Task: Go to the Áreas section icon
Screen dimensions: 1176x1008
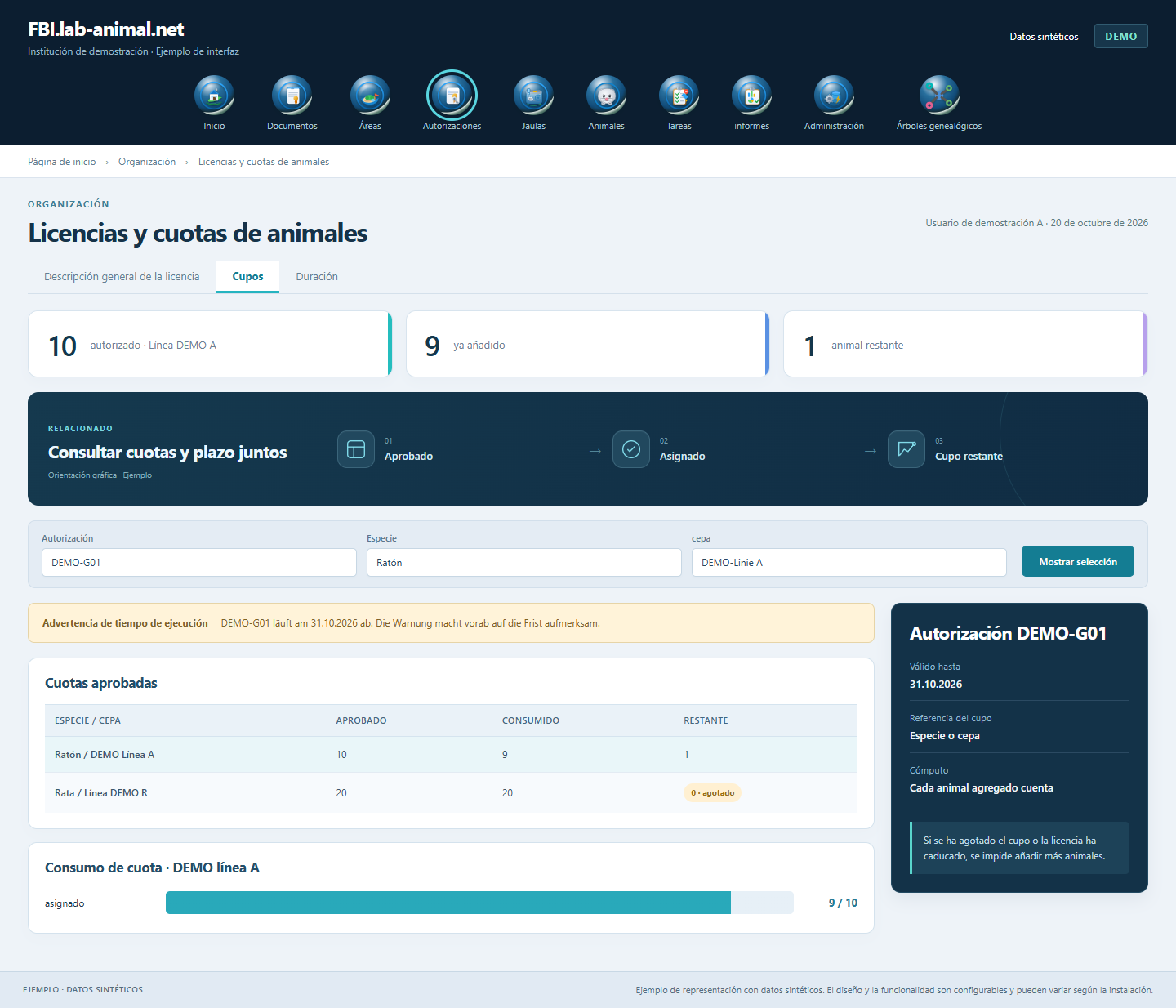Action: coord(370,96)
